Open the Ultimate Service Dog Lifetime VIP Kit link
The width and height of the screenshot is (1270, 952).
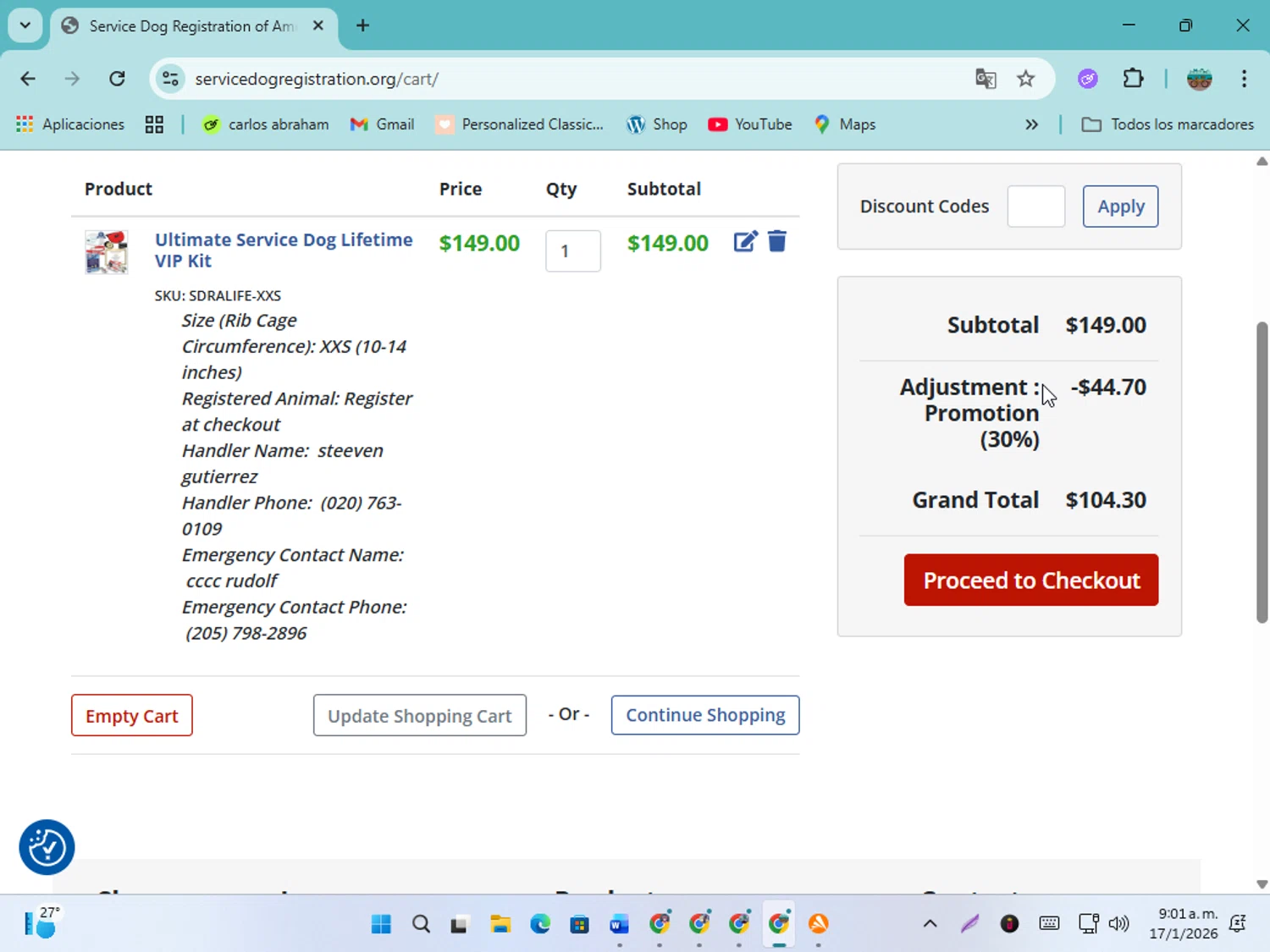(284, 250)
